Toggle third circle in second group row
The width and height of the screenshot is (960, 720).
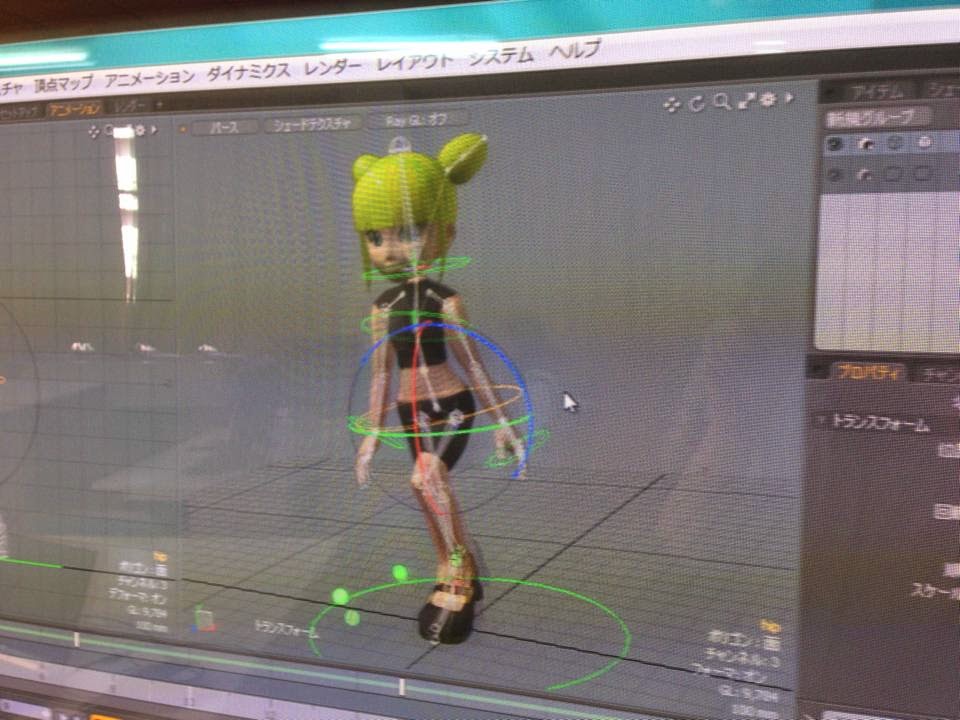[x=893, y=174]
